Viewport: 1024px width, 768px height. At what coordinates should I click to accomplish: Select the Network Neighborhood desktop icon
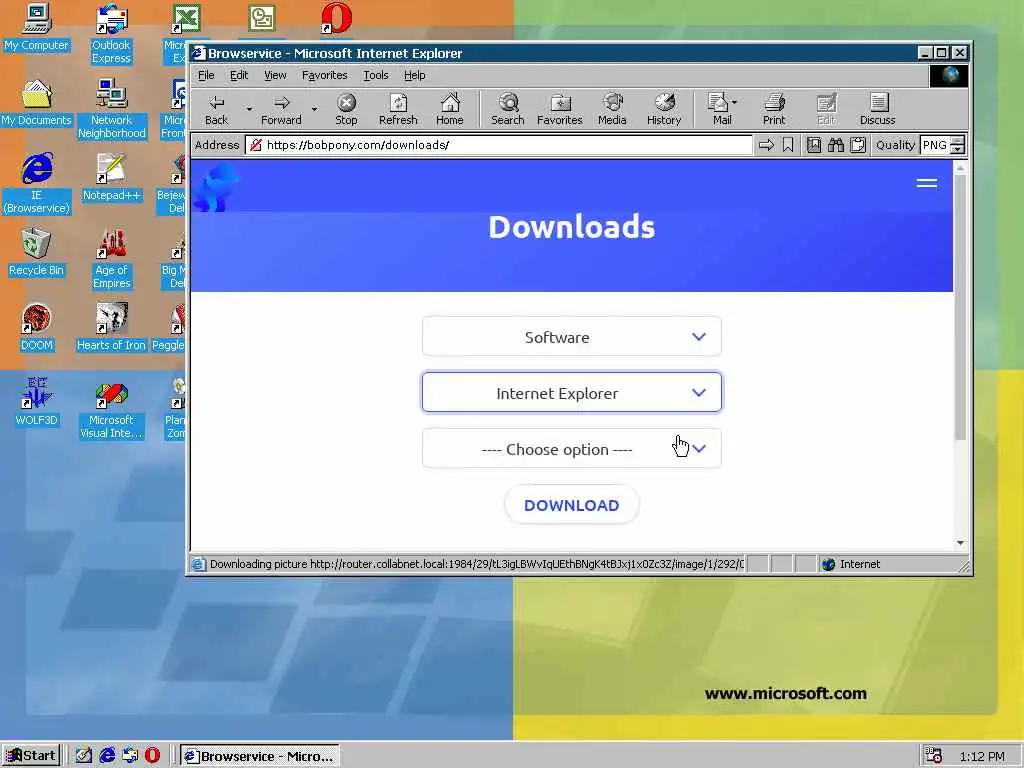[112, 108]
